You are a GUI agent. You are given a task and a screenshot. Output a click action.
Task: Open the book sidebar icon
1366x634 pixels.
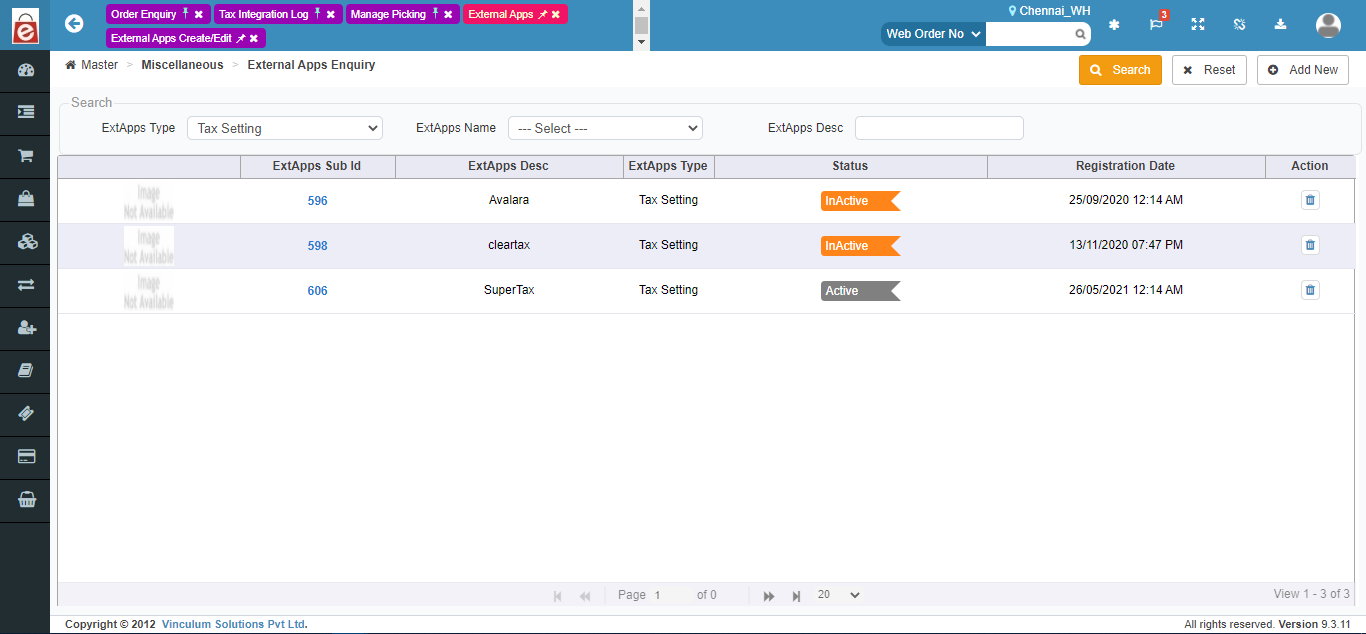26,371
